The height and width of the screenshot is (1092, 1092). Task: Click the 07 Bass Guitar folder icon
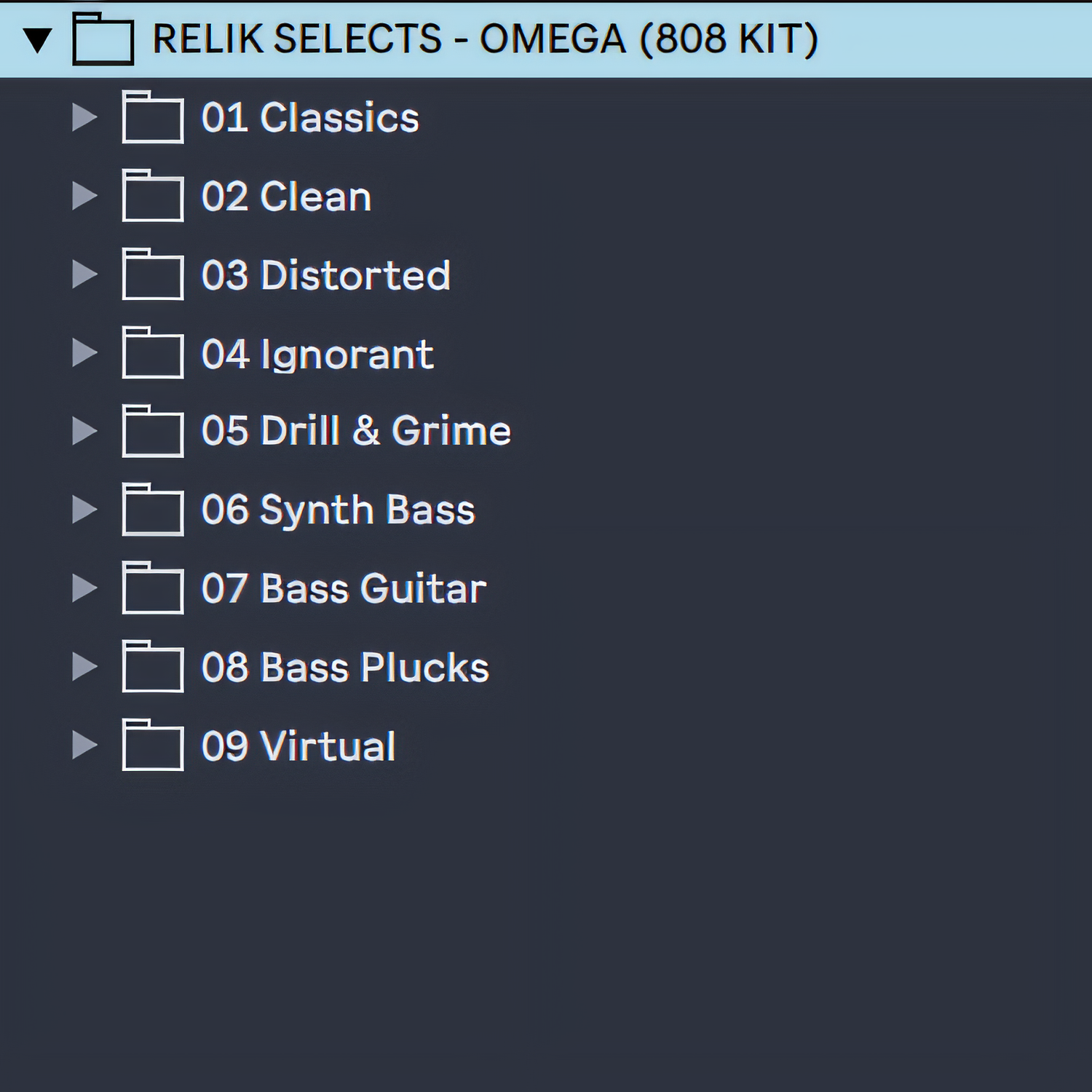(x=152, y=590)
